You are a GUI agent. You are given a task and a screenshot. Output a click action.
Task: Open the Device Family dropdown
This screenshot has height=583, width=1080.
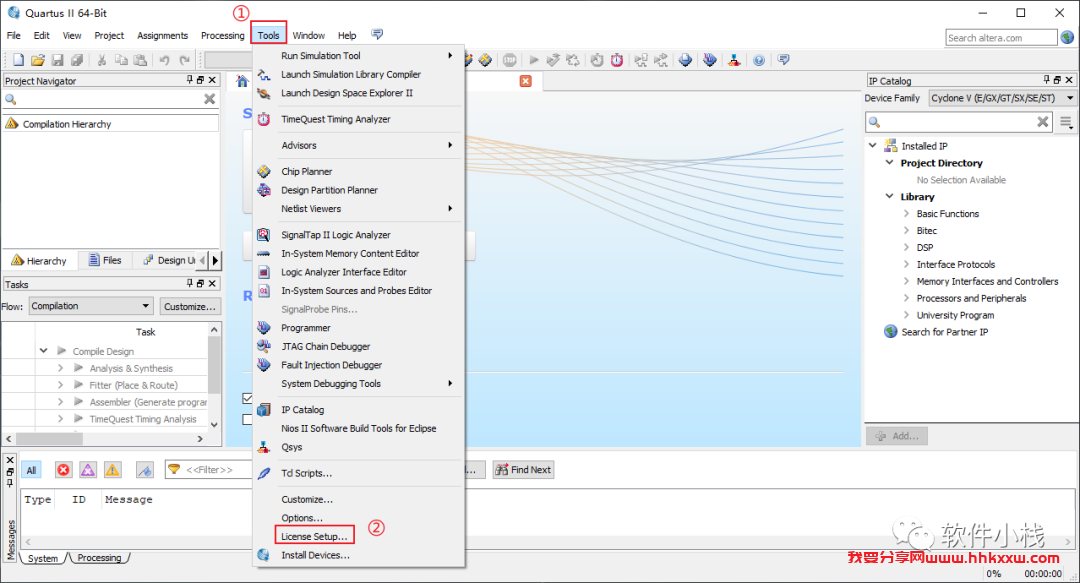pyautogui.click(x=1002, y=98)
